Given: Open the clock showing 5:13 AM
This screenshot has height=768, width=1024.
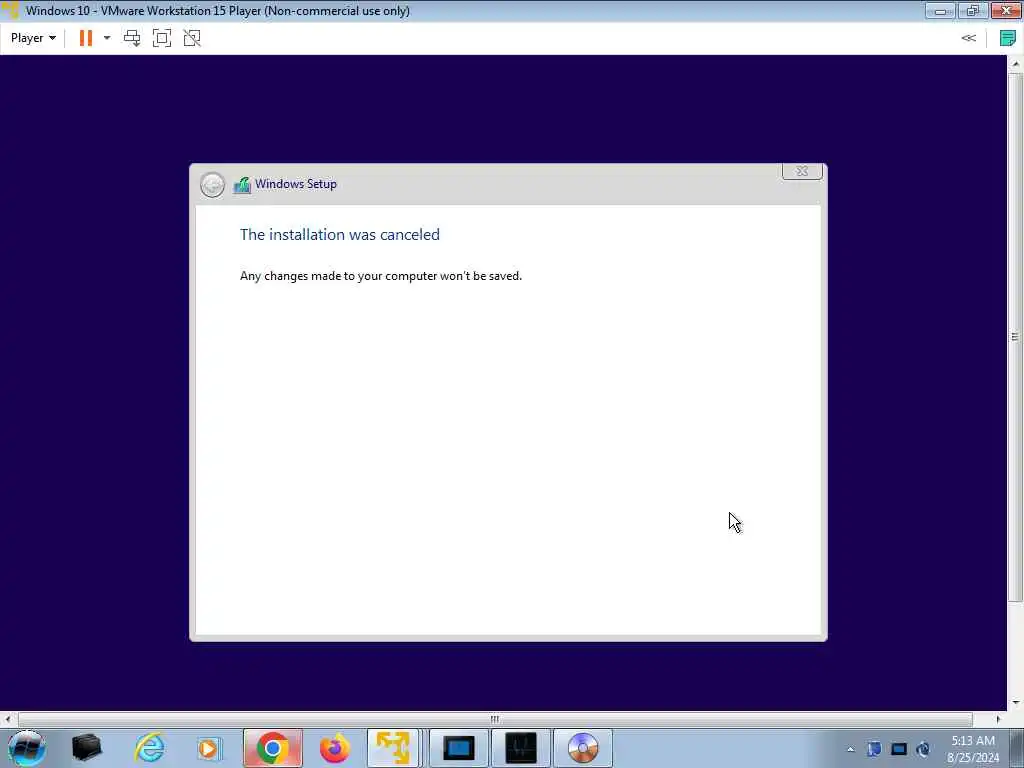Looking at the screenshot, I should pyautogui.click(x=973, y=749).
